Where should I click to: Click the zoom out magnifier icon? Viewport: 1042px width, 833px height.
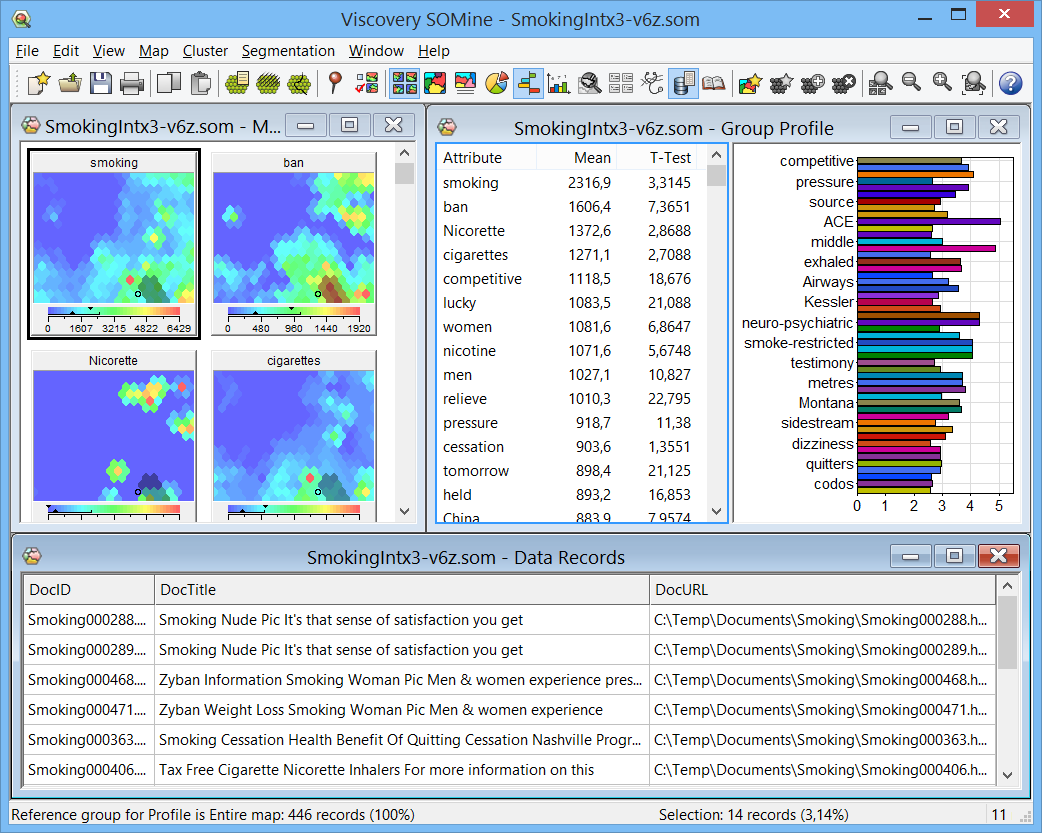point(911,83)
